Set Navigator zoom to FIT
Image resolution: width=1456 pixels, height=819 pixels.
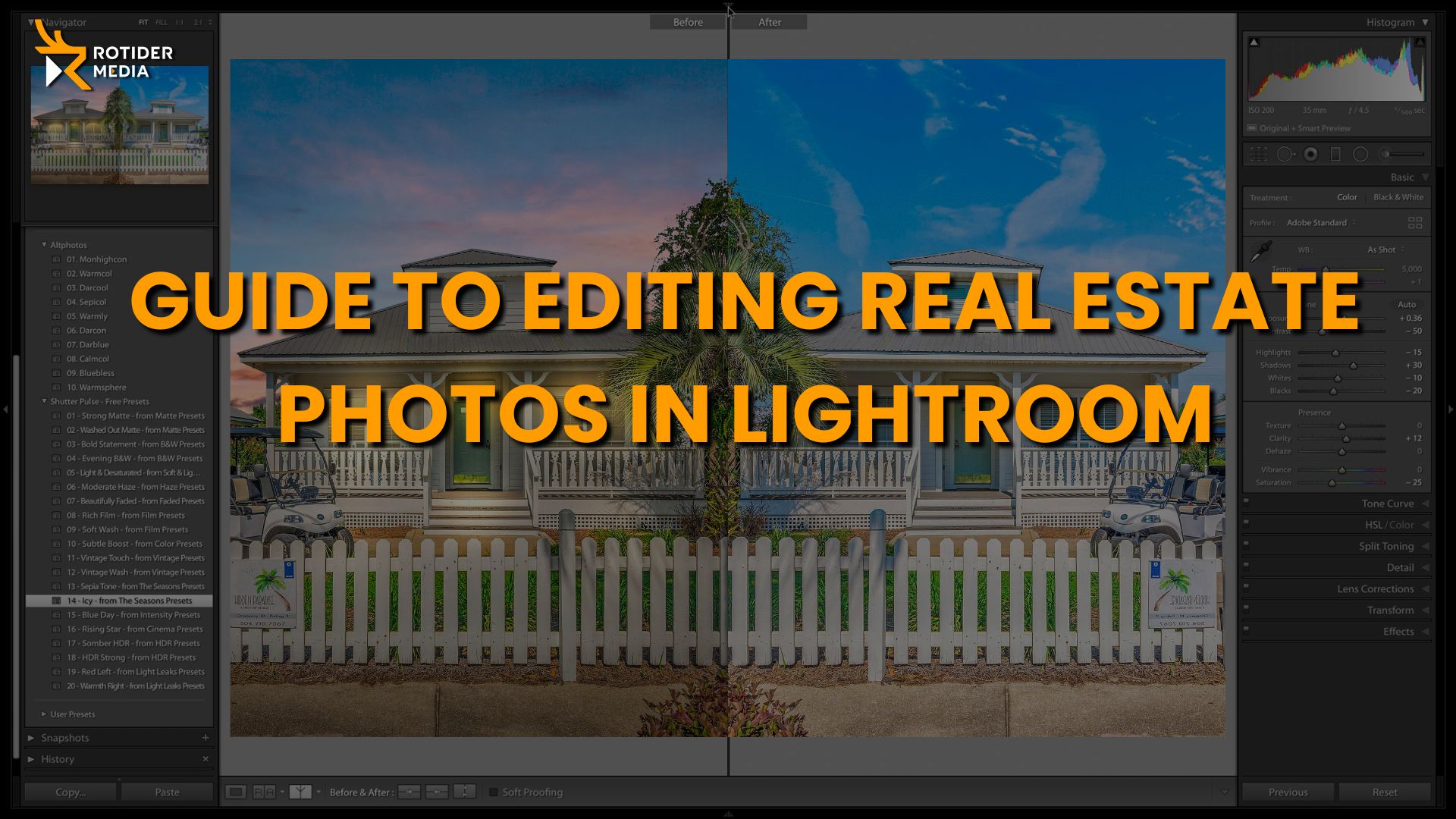pyautogui.click(x=143, y=23)
